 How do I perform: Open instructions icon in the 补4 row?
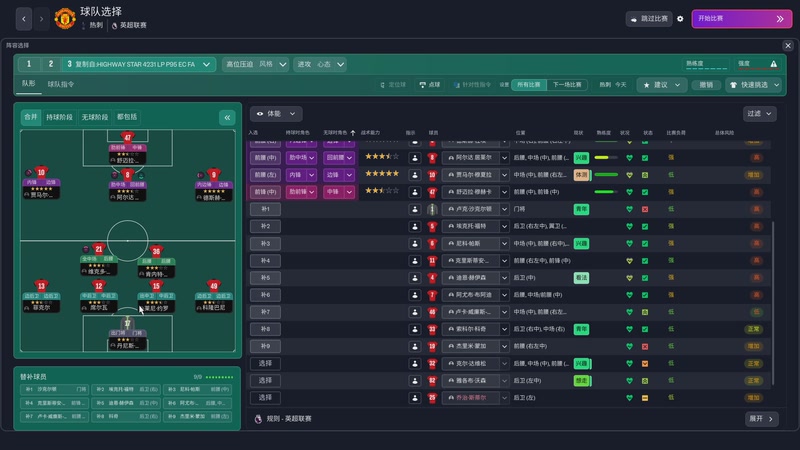(x=415, y=261)
